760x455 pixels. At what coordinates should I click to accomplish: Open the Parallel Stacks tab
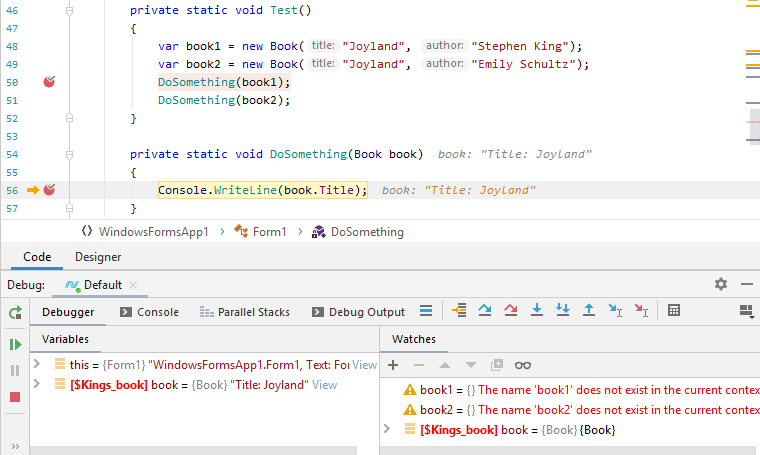point(245,312)
